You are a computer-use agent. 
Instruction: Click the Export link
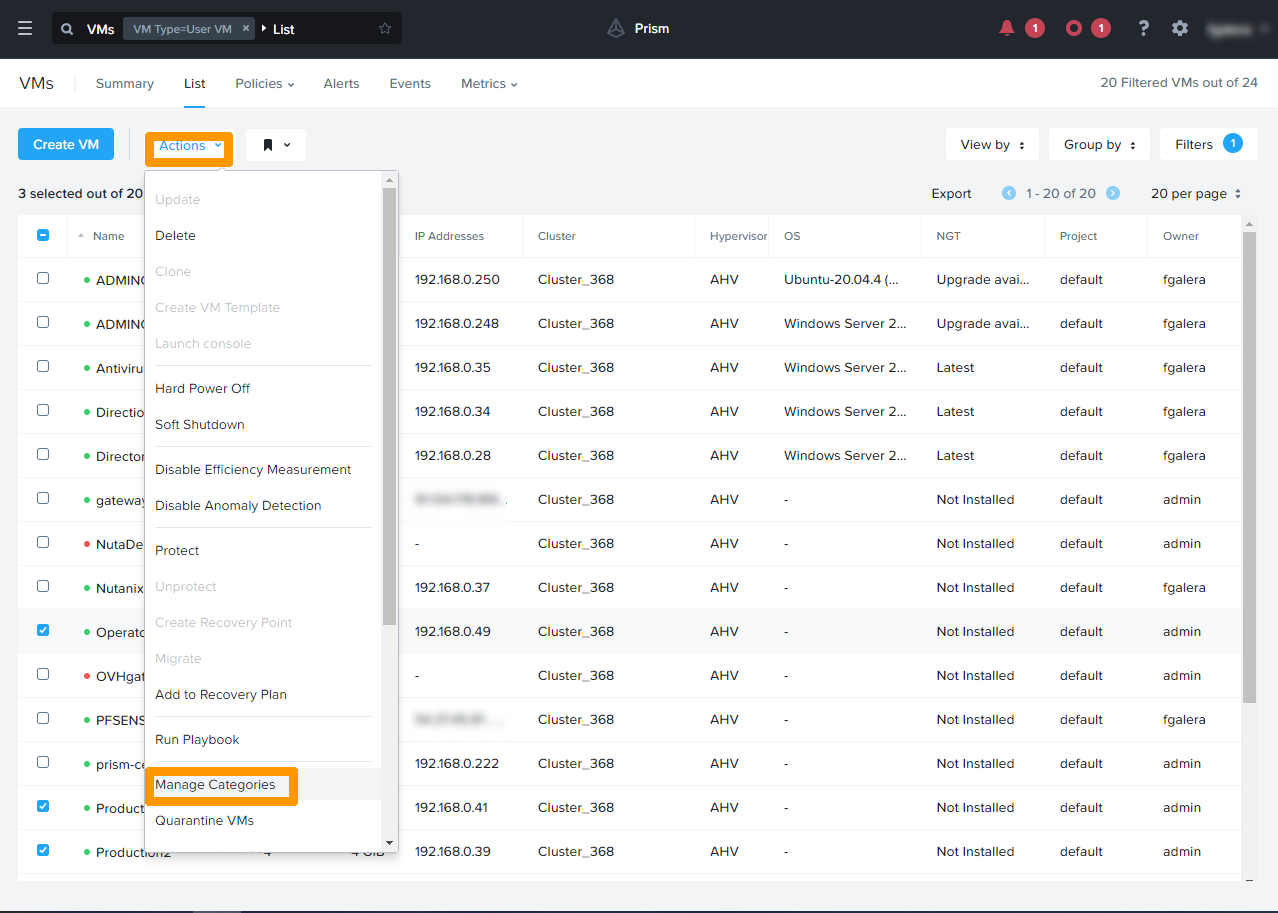coord(950,193)
